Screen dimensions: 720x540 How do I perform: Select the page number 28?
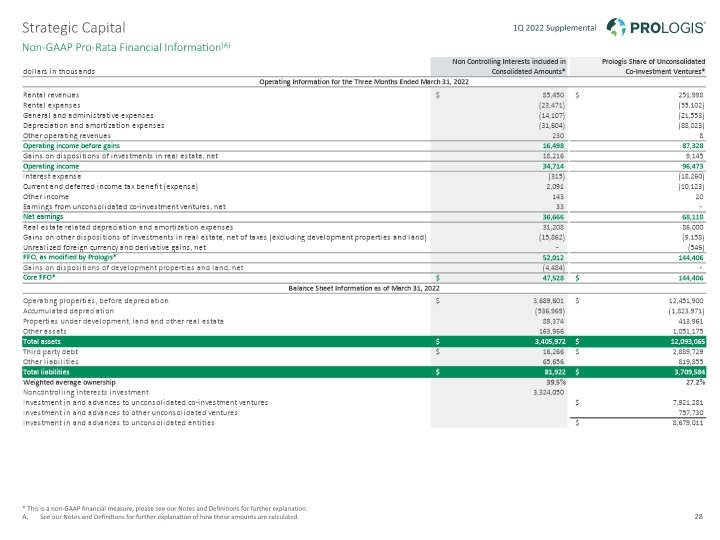[x=698, y=517]
